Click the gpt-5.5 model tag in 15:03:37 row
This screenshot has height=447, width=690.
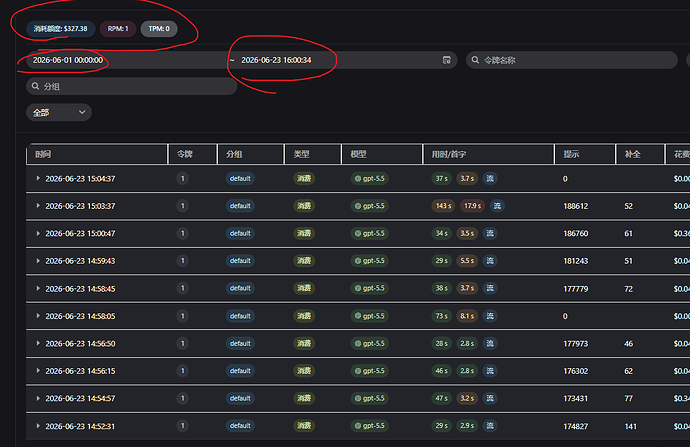coord(370,206)
